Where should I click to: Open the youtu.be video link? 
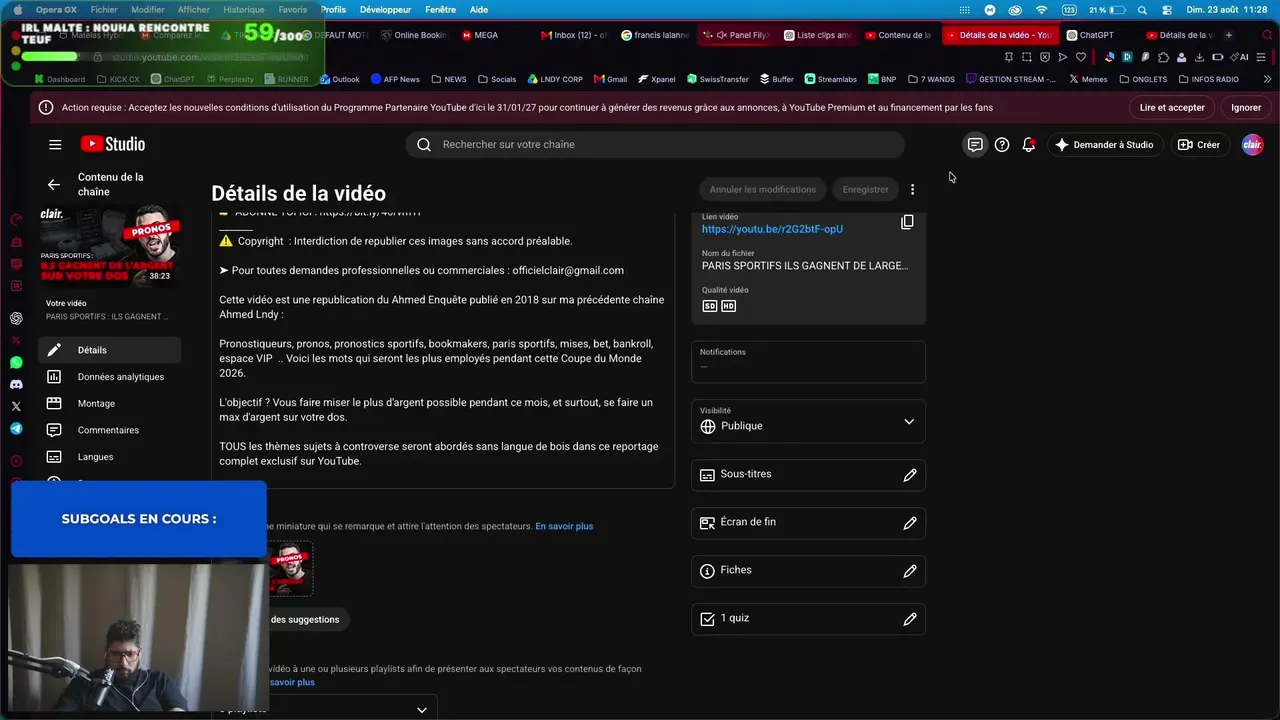[772, 229]
